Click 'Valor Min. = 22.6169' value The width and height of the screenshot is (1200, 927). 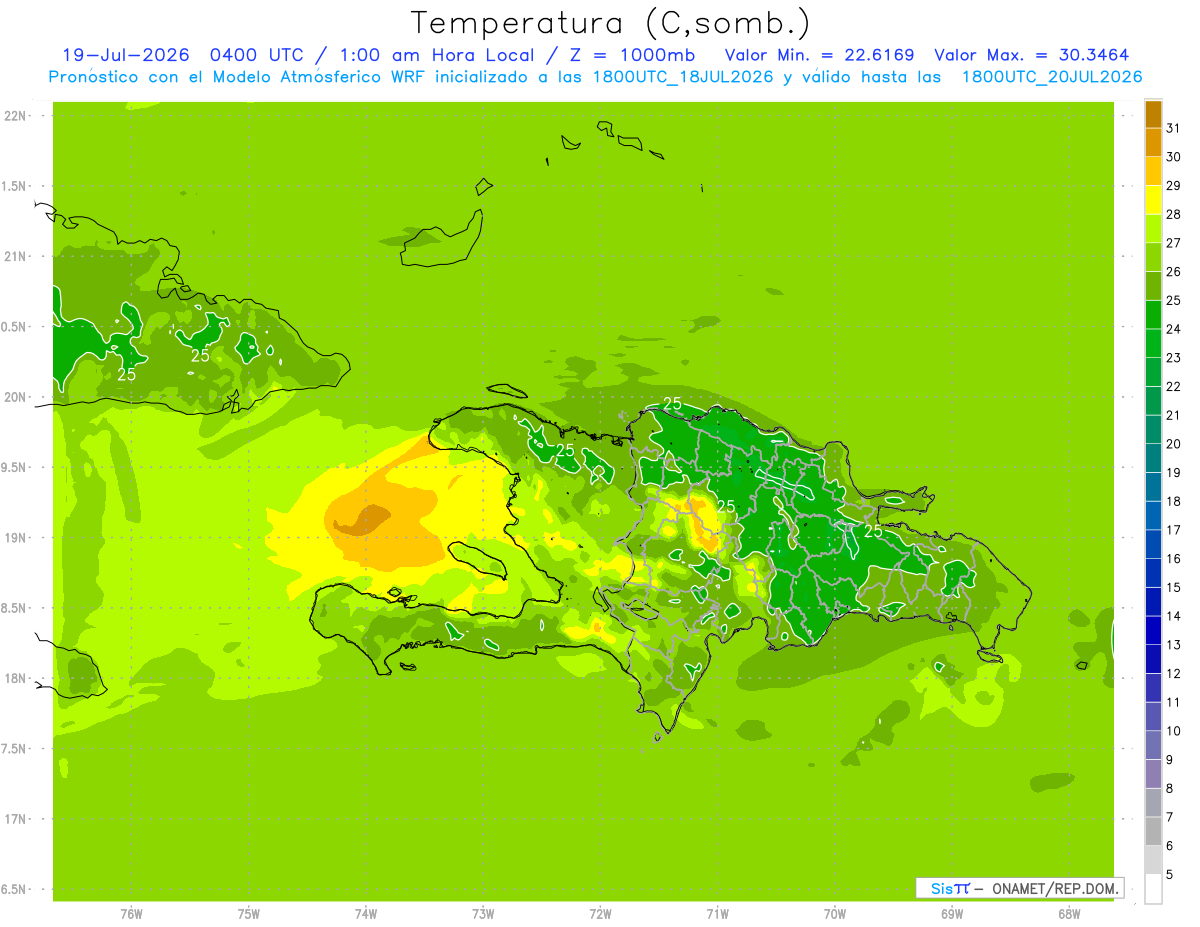tap(819, 55)
